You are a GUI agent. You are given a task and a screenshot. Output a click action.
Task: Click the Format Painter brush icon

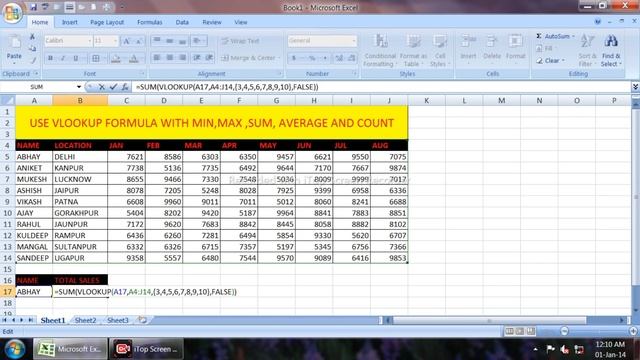(x=33, y=60)
